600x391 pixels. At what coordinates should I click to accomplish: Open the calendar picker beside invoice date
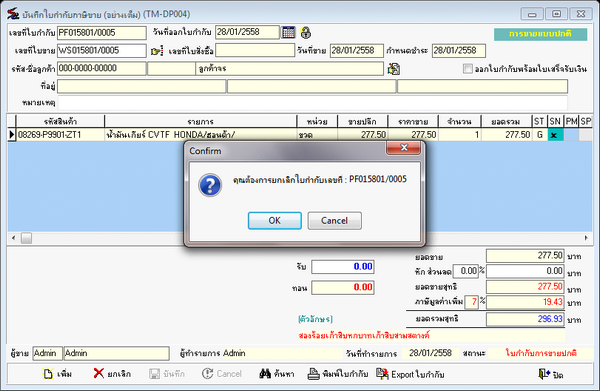point(288,33)
